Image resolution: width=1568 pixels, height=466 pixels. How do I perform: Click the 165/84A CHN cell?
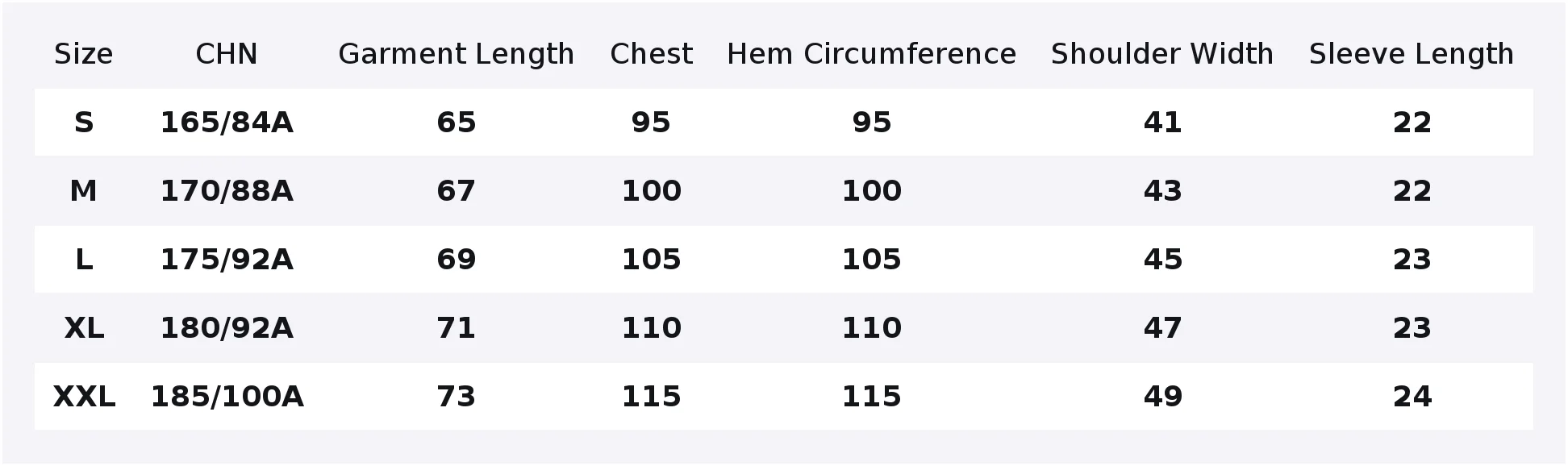click(x=227, y=123)
